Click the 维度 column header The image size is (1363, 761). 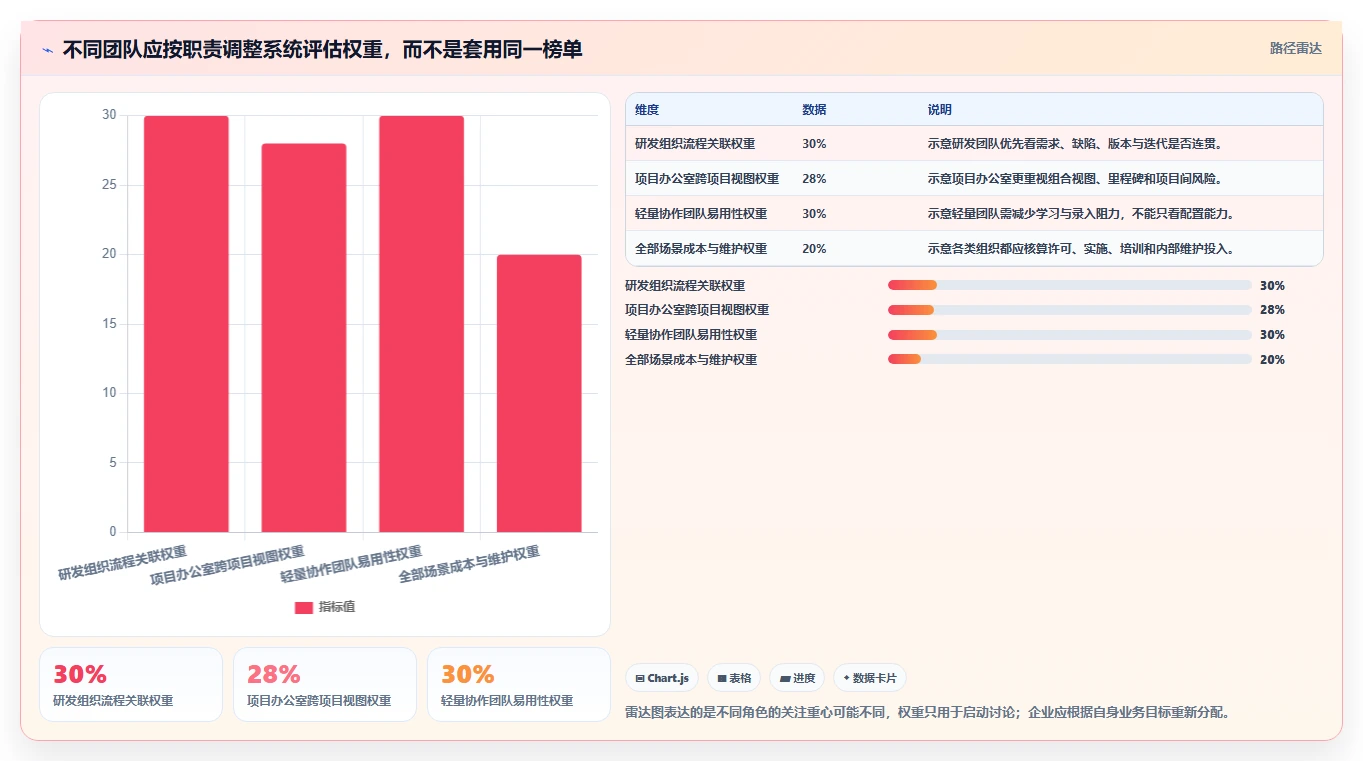point(647,110)
